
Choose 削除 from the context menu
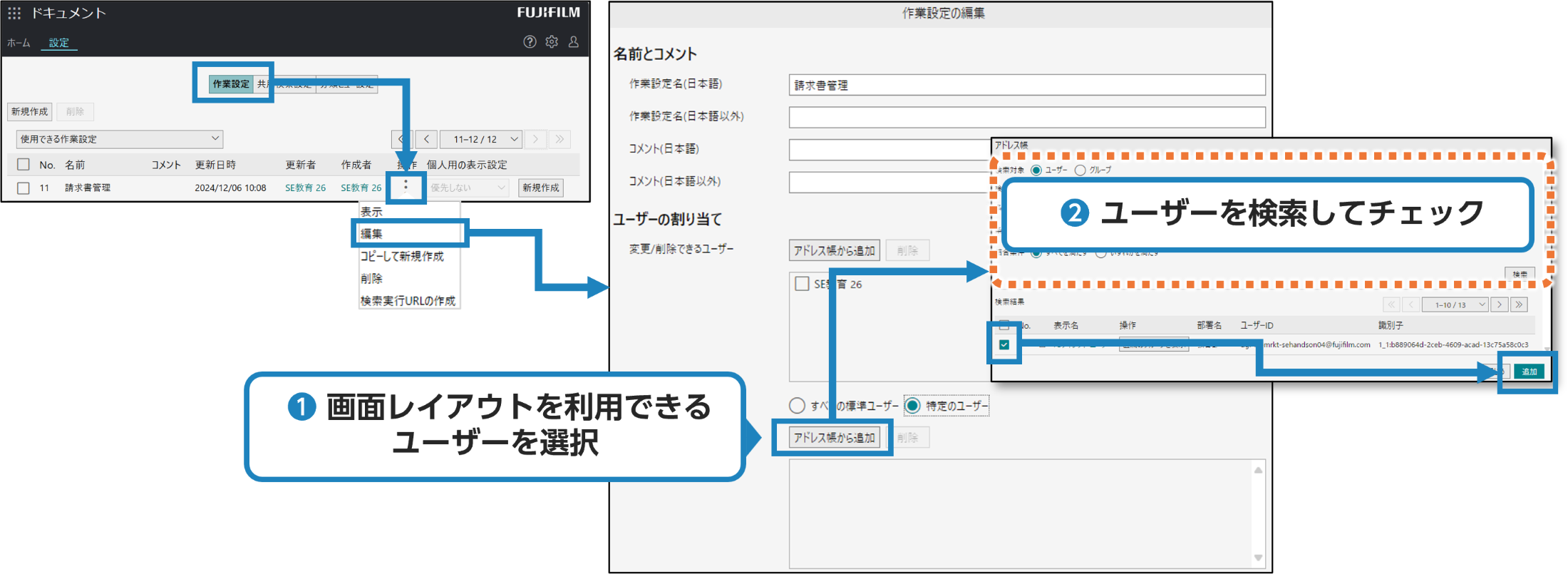click(x=371, y=278)
